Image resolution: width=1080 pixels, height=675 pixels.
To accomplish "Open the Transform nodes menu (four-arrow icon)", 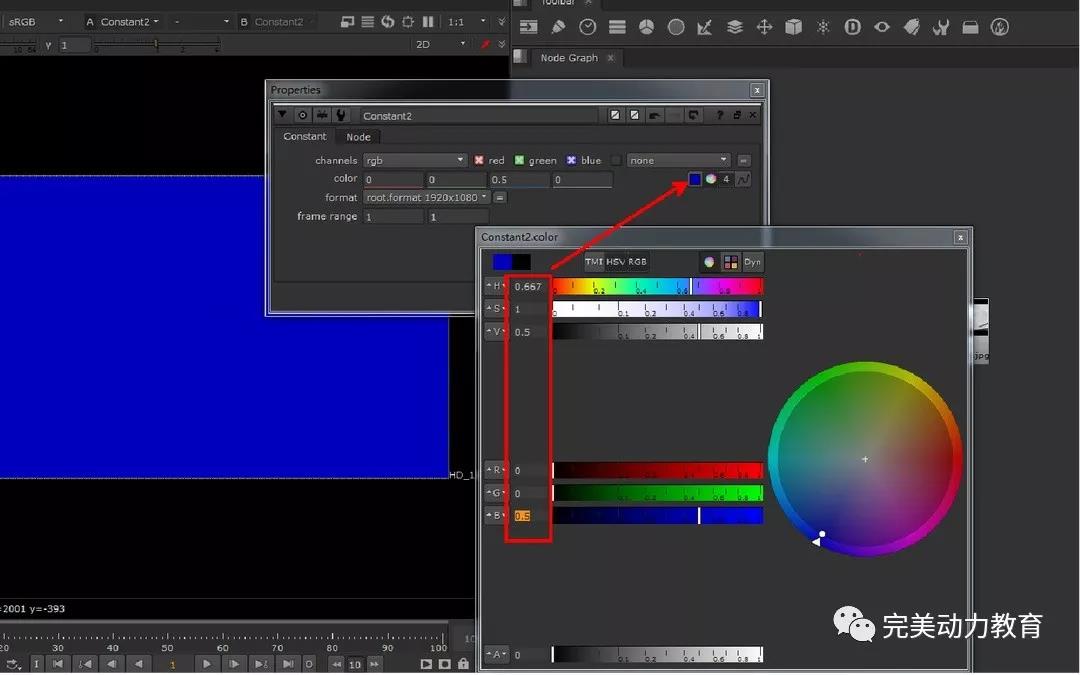I will (x=765, y=27).
